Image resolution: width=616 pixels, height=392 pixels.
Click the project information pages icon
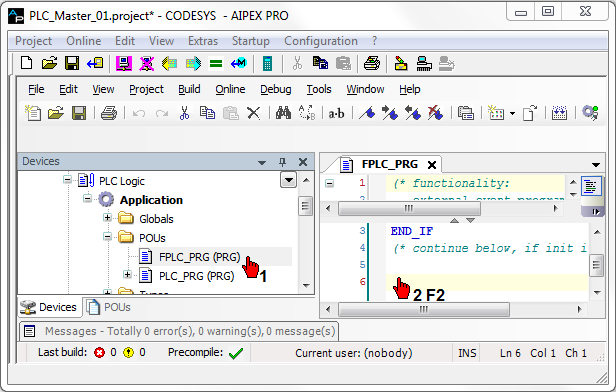[466, 113]
